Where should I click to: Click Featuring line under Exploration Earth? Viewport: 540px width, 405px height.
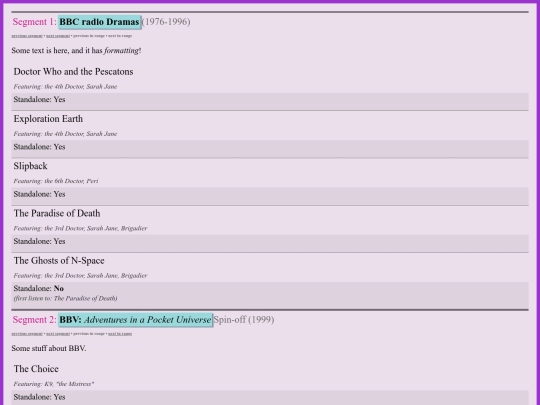(65, 134)
